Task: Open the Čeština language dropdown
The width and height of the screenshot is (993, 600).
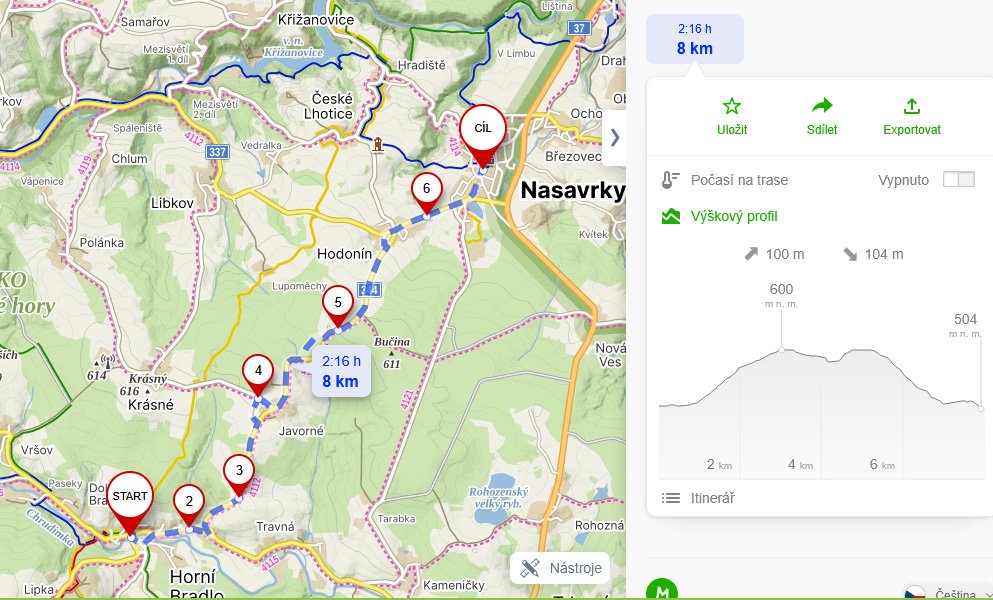Action: pos(947,593)
